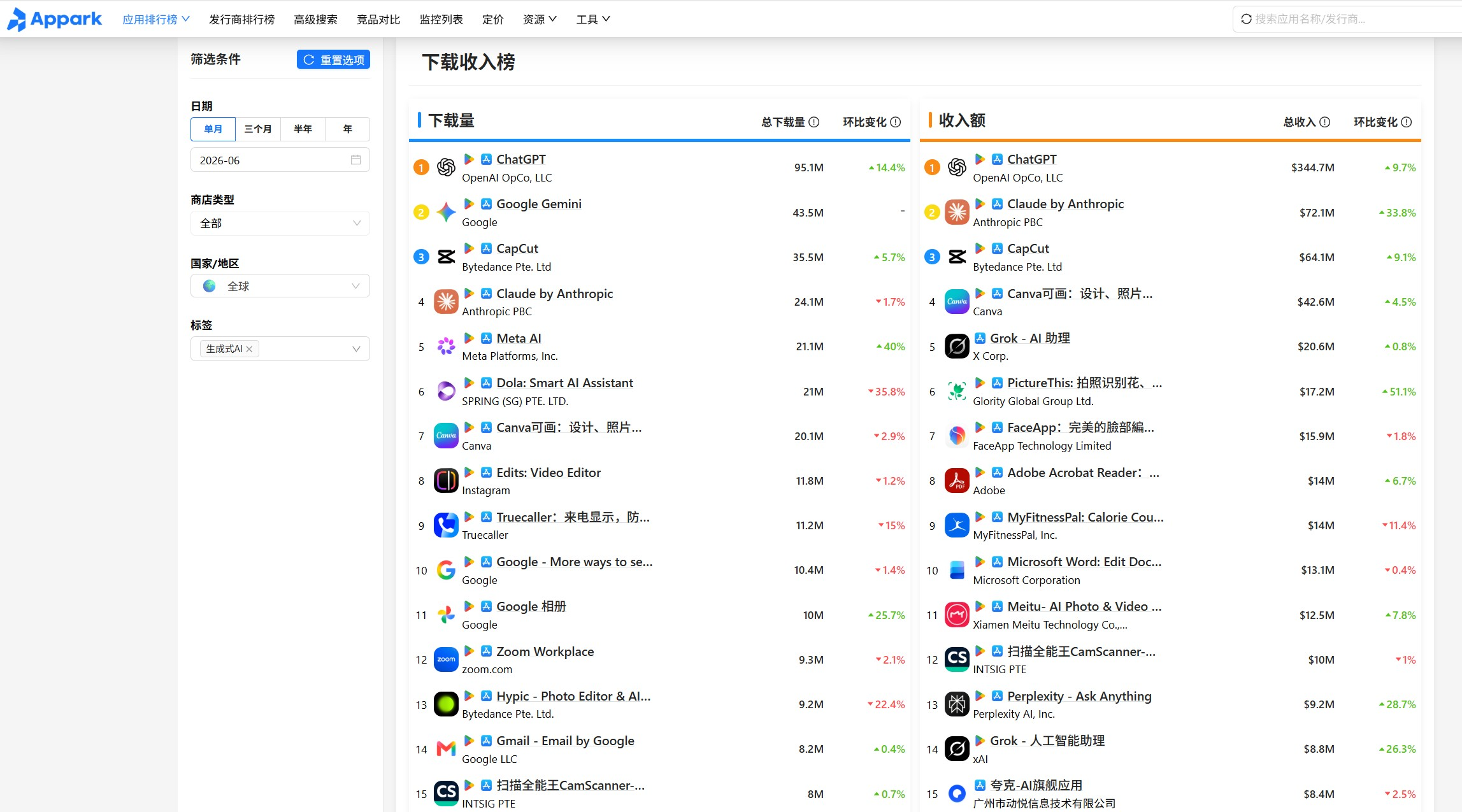Open Google Photos app icon
This screenshot has height=812, width=1462.
[446, 615]
